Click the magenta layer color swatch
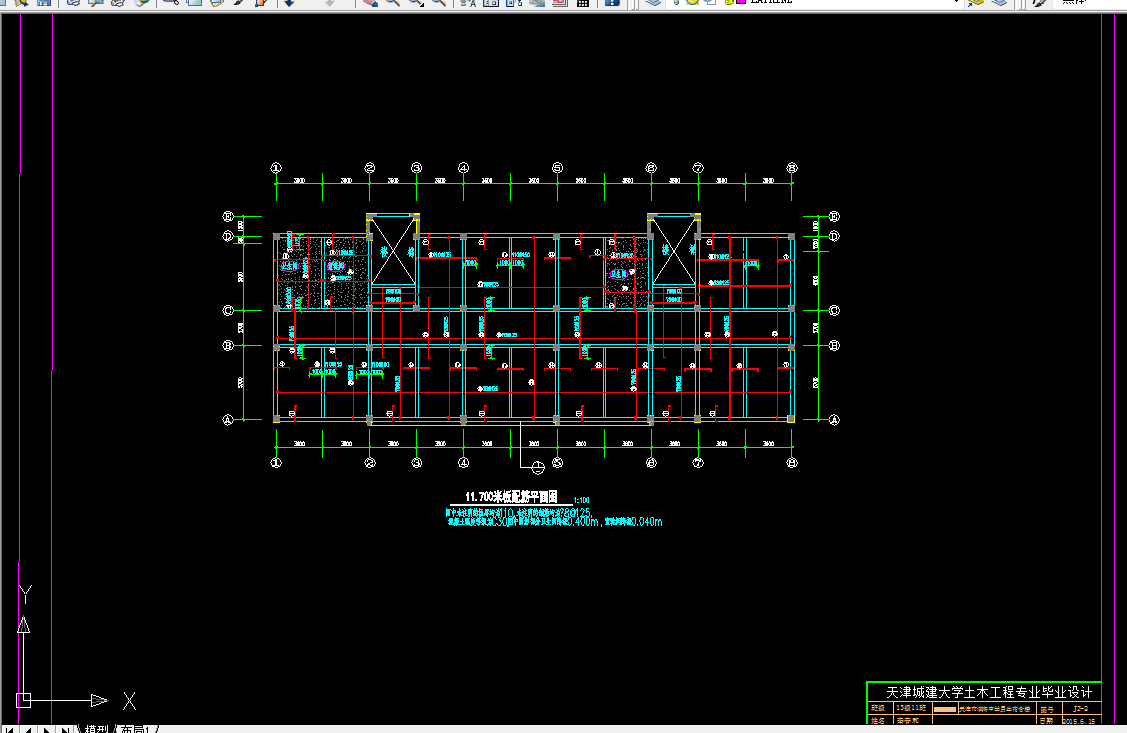This screenshot has width=1127, height=733. [741, 2]
